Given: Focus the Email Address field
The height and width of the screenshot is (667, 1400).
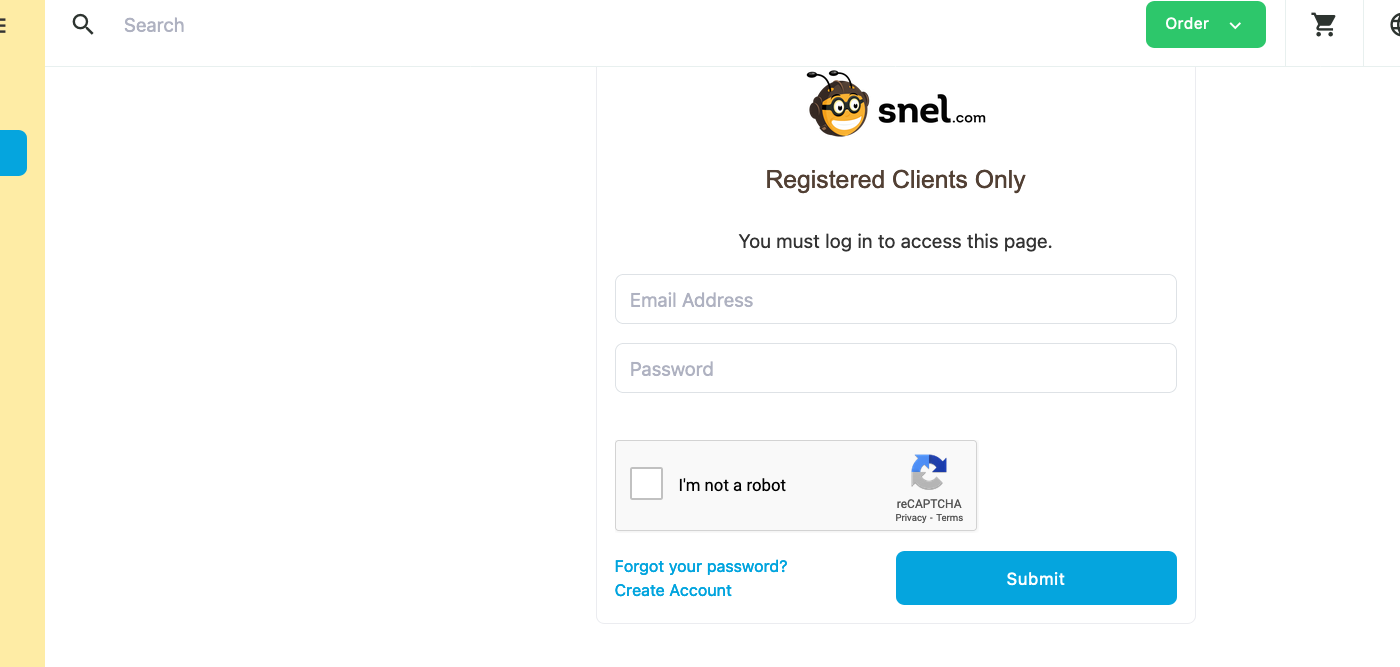Looking at the screenshot, I should [x=895, y=299].
